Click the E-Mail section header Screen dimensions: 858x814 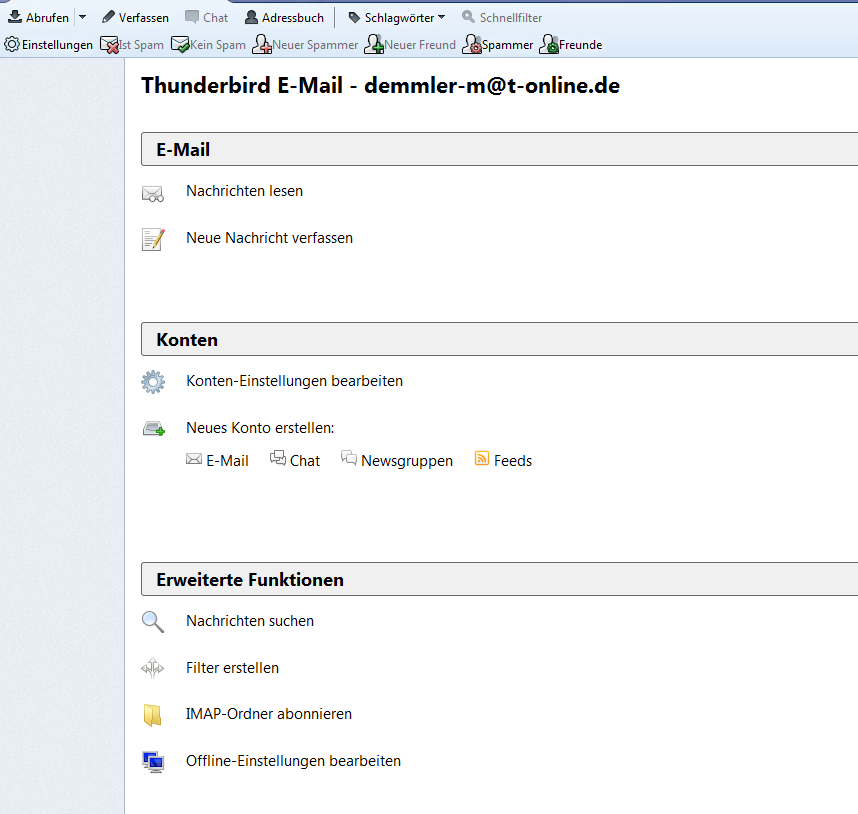[499, 149]
